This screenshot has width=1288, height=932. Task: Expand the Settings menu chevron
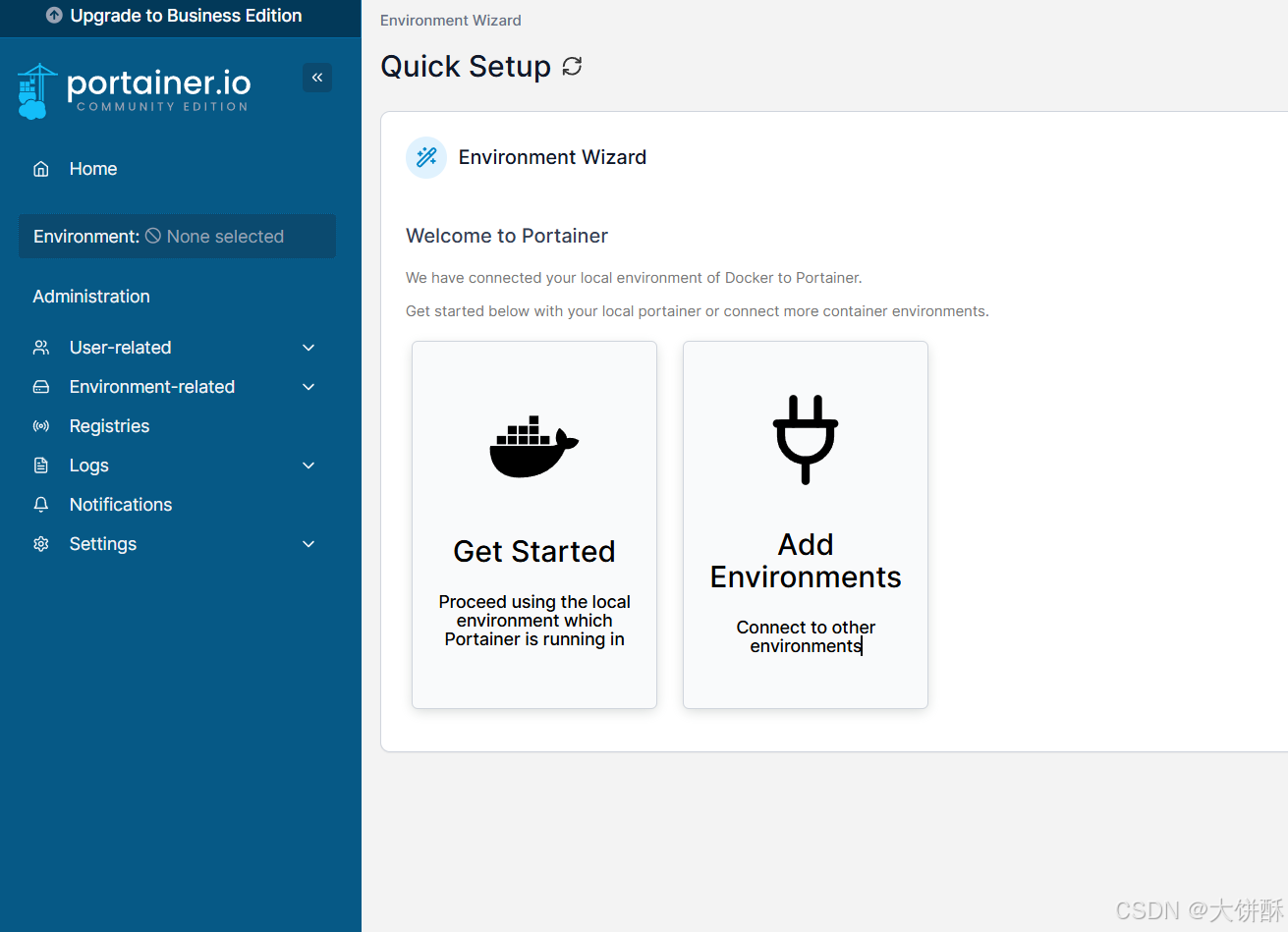point(308,544)
